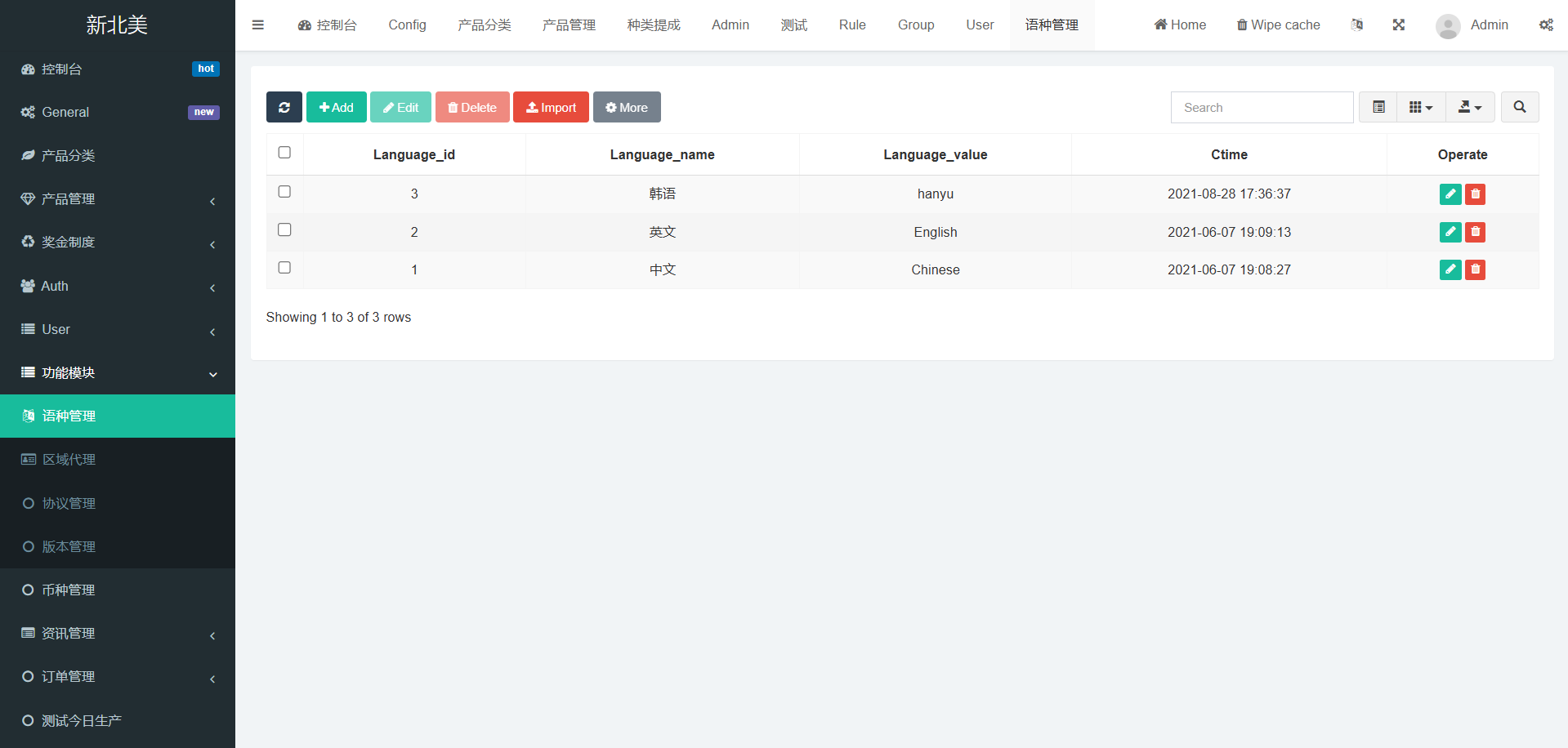Click edit pencil icon for 韩语 row
1568x748 pixels.
1450,194
